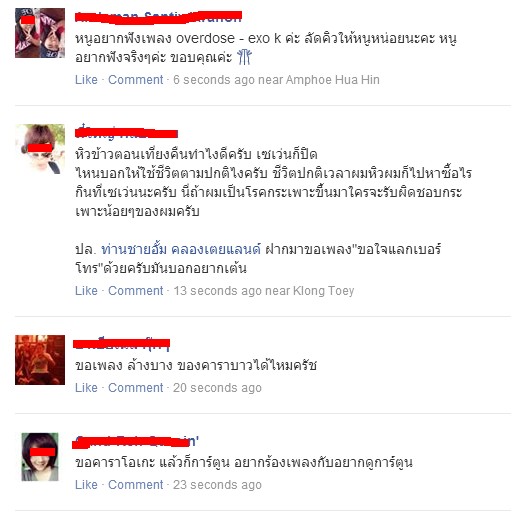Comment on the post near Klong Toey
The image size is (520, 513).
coord(136,291)
